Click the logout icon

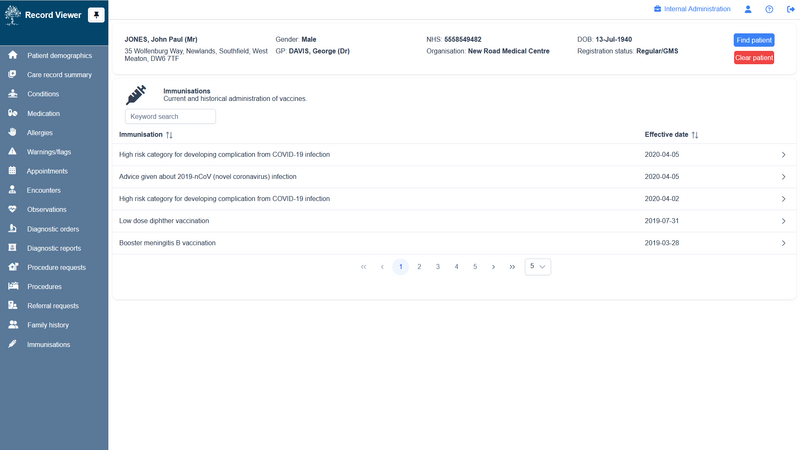791,9
